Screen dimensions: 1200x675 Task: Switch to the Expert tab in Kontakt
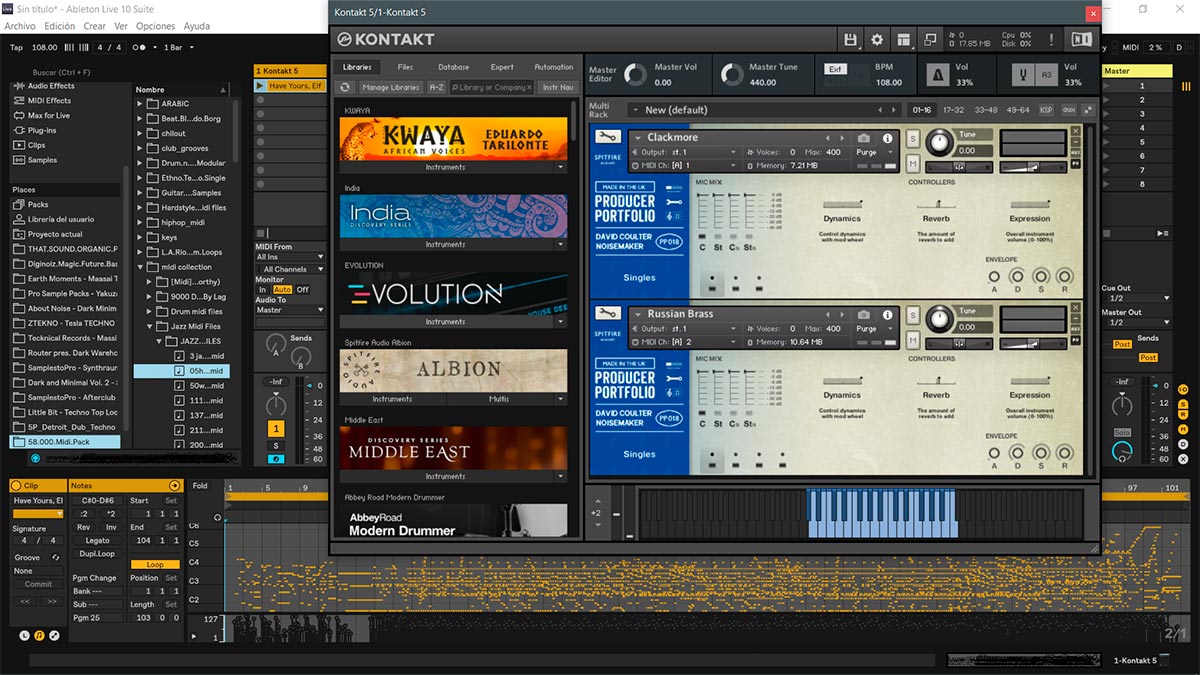(x=502, y=67)
